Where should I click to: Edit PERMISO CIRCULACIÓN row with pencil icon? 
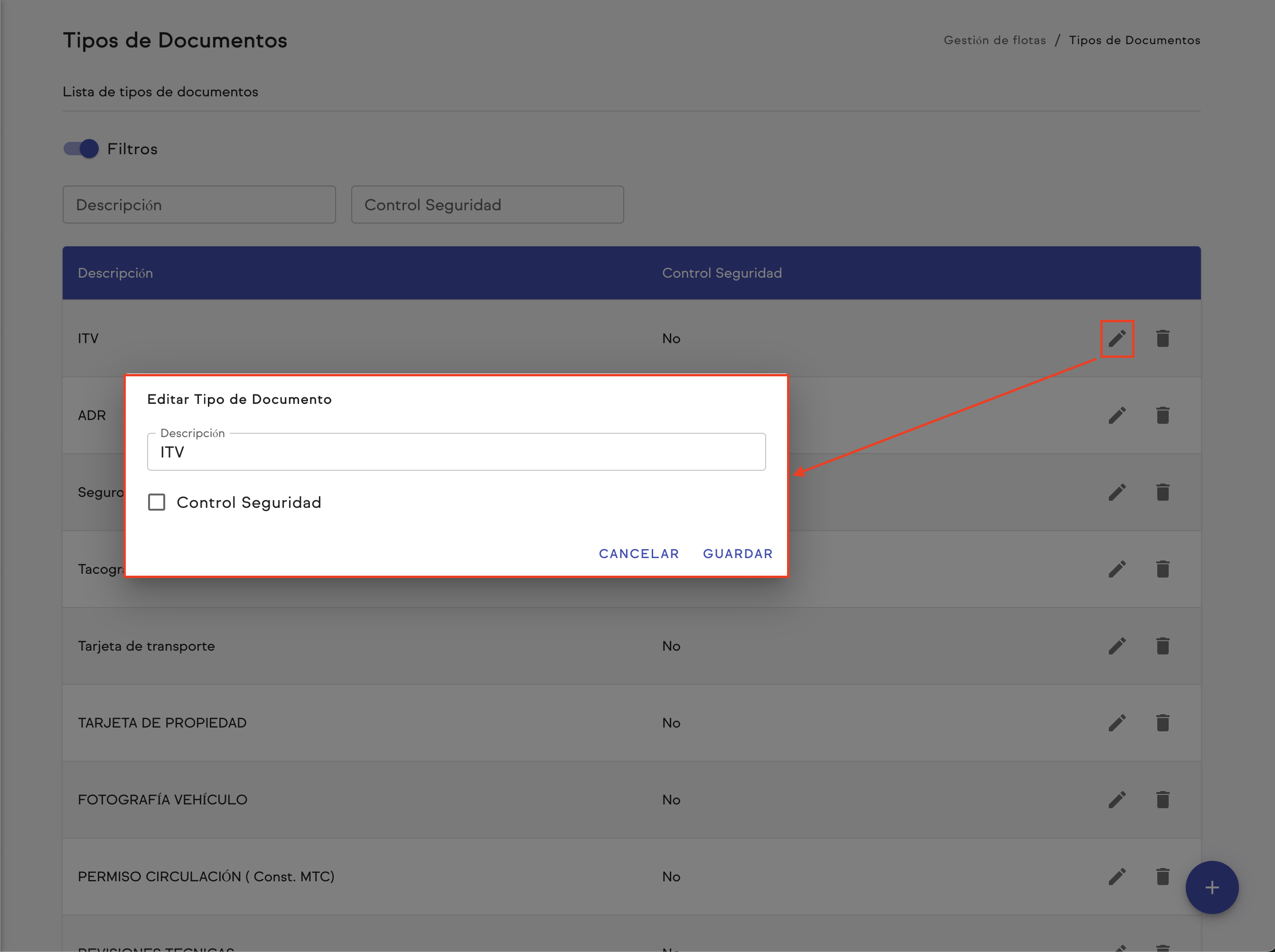click(x=1116, y=876)
